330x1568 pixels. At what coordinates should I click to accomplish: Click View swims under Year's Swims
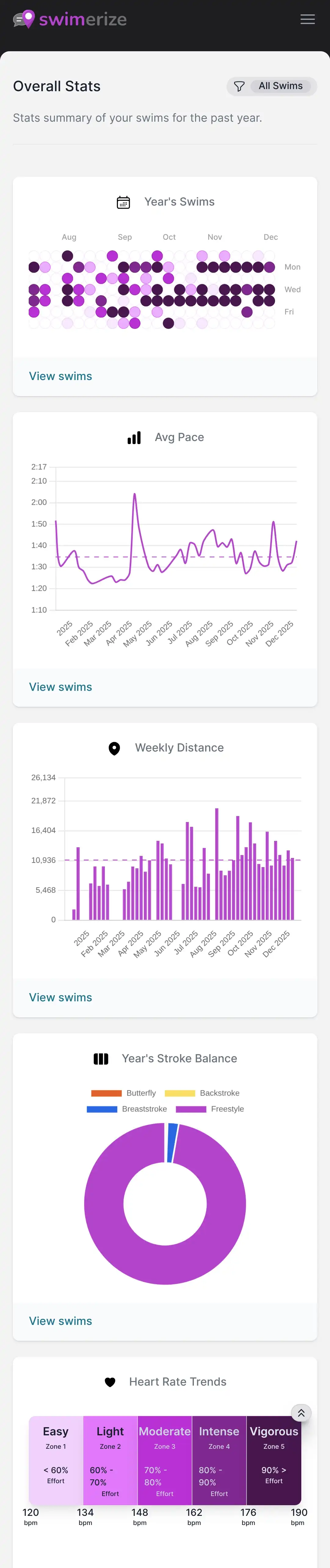click(x=60, y=376)
